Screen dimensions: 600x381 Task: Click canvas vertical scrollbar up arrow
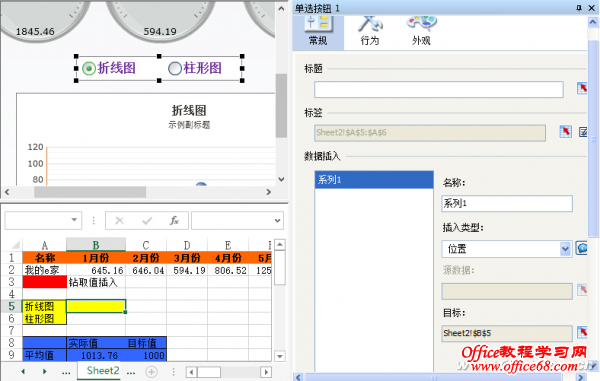pos(281,8)
